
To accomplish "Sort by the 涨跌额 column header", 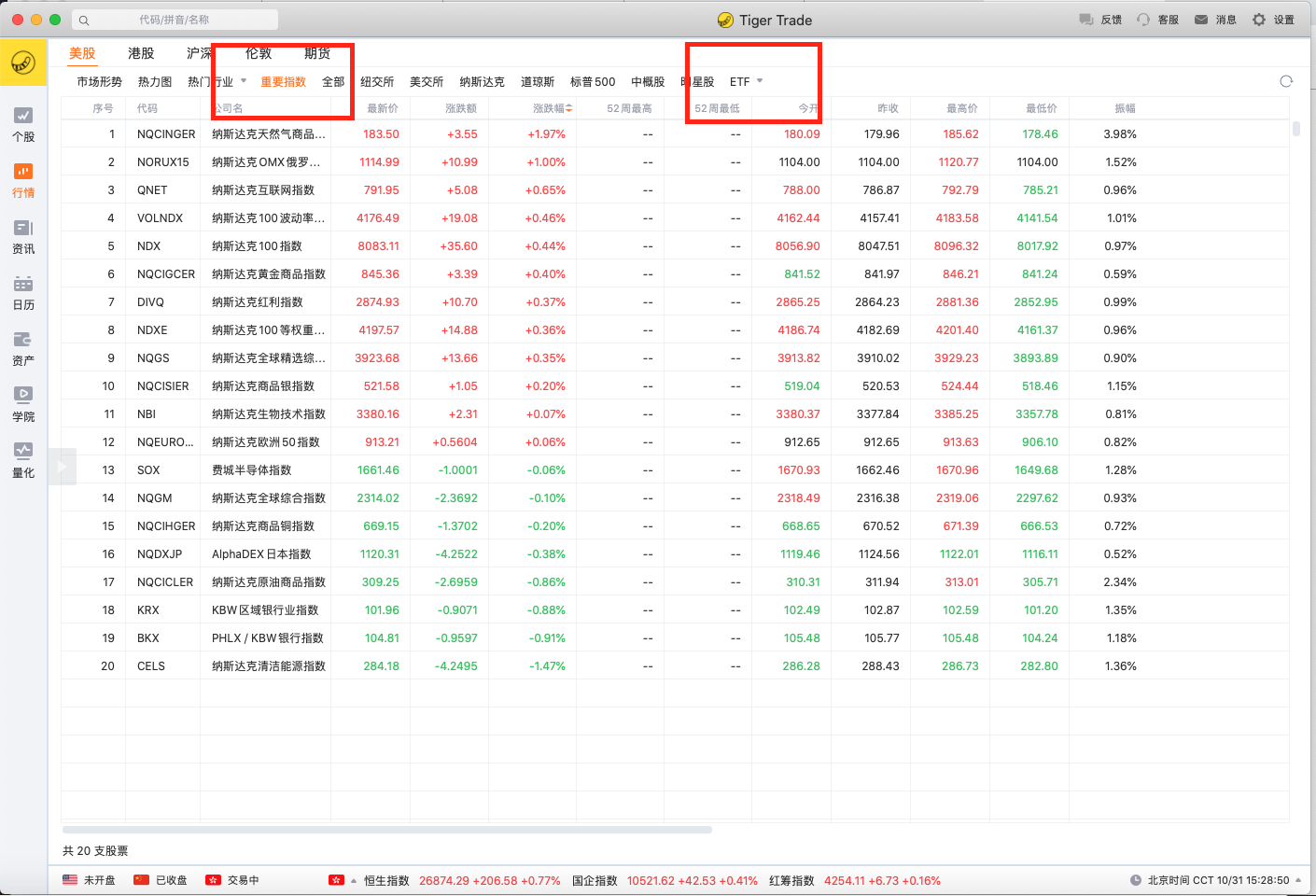I will pos(461,108).
